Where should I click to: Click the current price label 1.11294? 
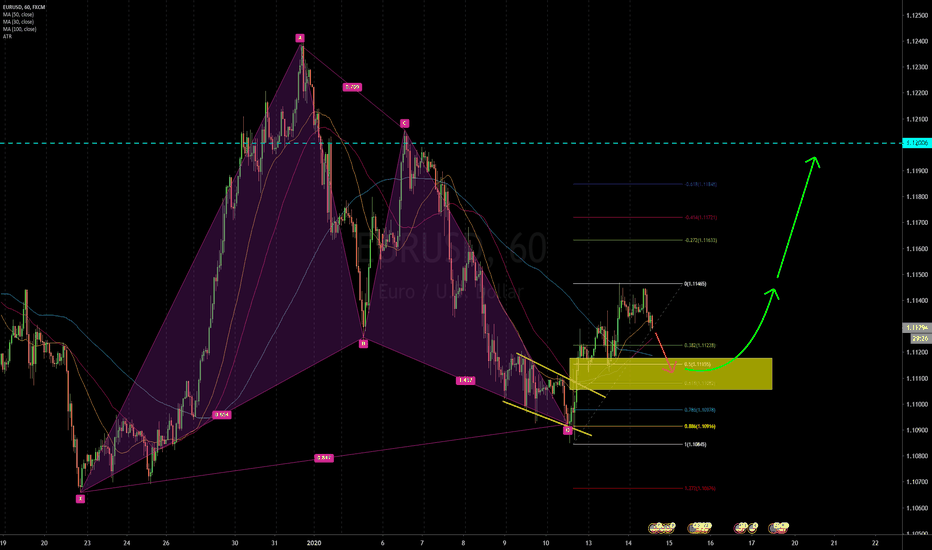[916, 327]
